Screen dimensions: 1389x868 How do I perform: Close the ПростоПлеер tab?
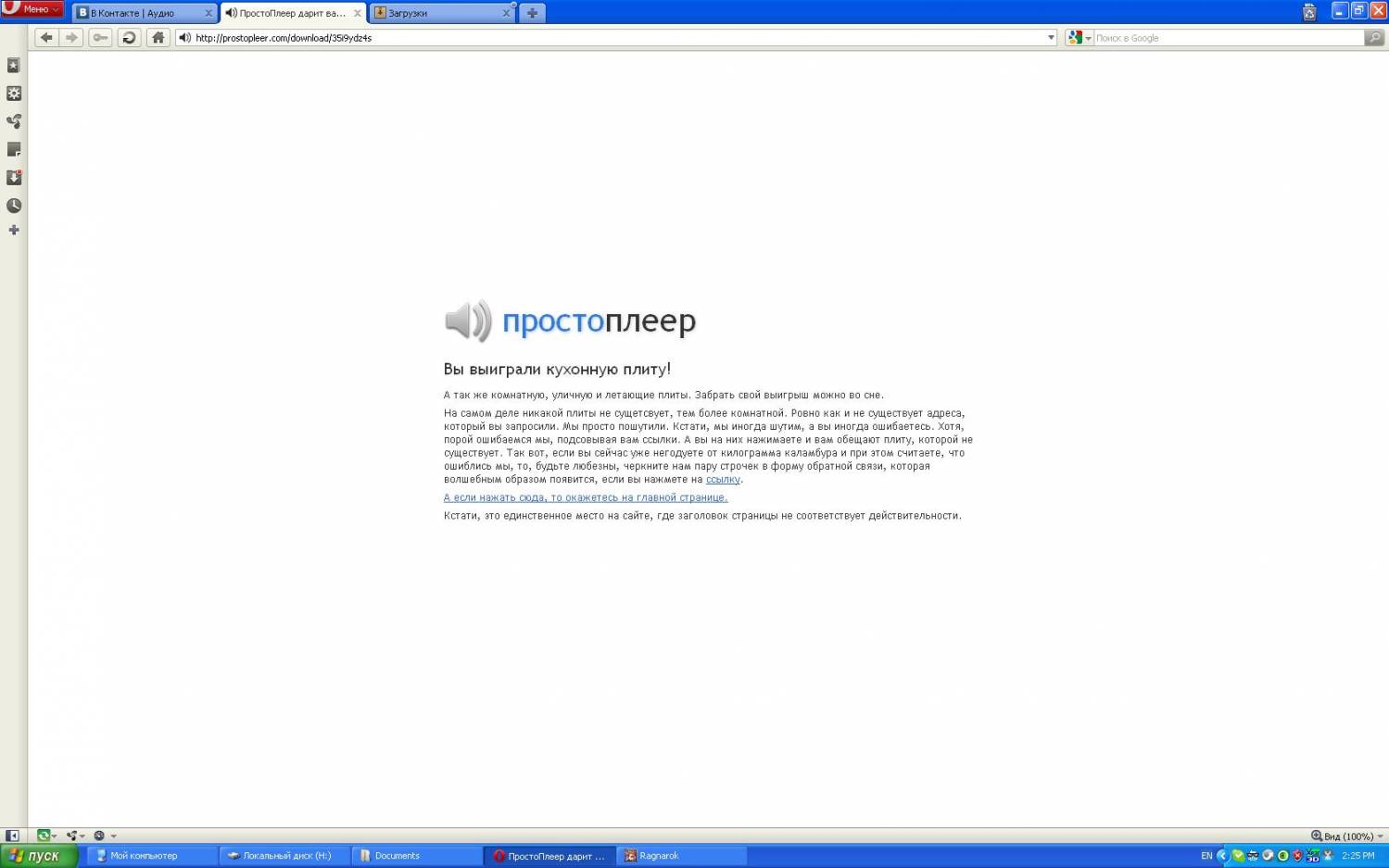tap(358, 13)
